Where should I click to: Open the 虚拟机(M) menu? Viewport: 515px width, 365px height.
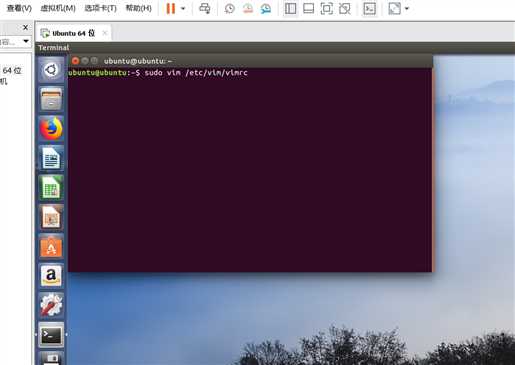coord(58,8)
